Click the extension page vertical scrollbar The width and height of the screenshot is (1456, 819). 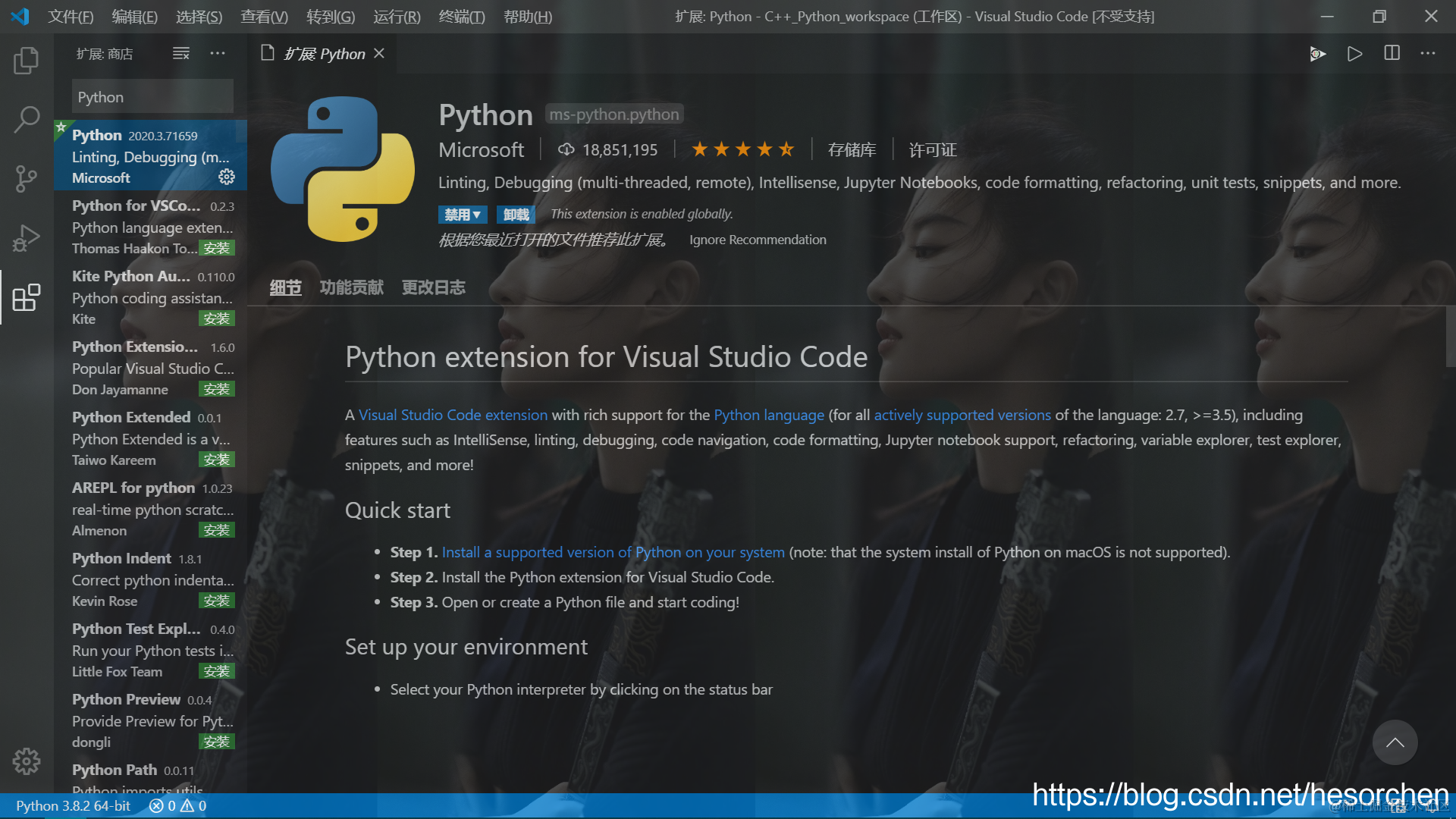[x=1451, y=337]
